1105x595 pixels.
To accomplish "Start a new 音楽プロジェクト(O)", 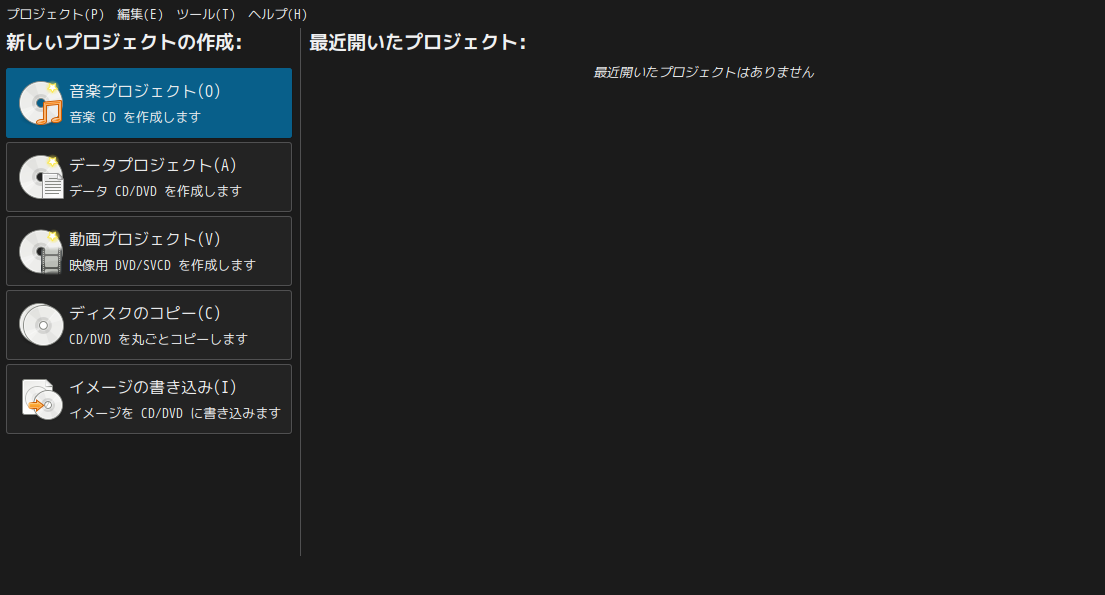I will pyautogui.click(x=149, y=103).
